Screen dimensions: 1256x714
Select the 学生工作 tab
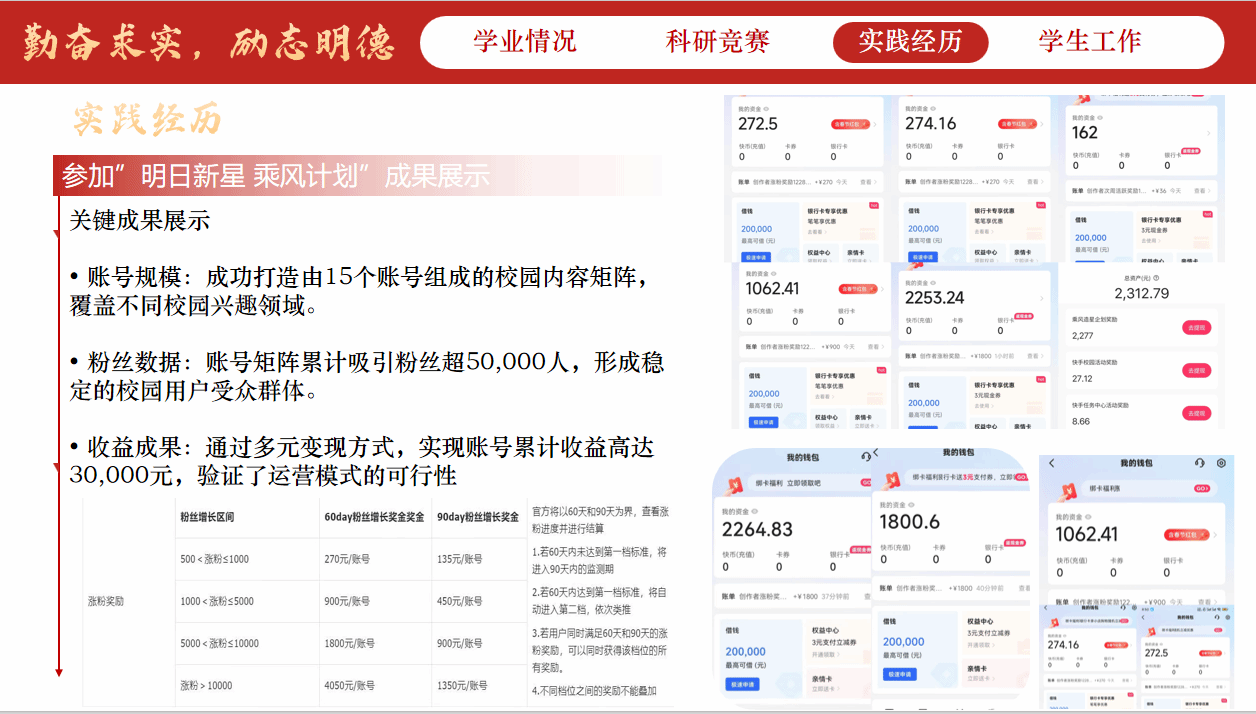pos(1089,42)
